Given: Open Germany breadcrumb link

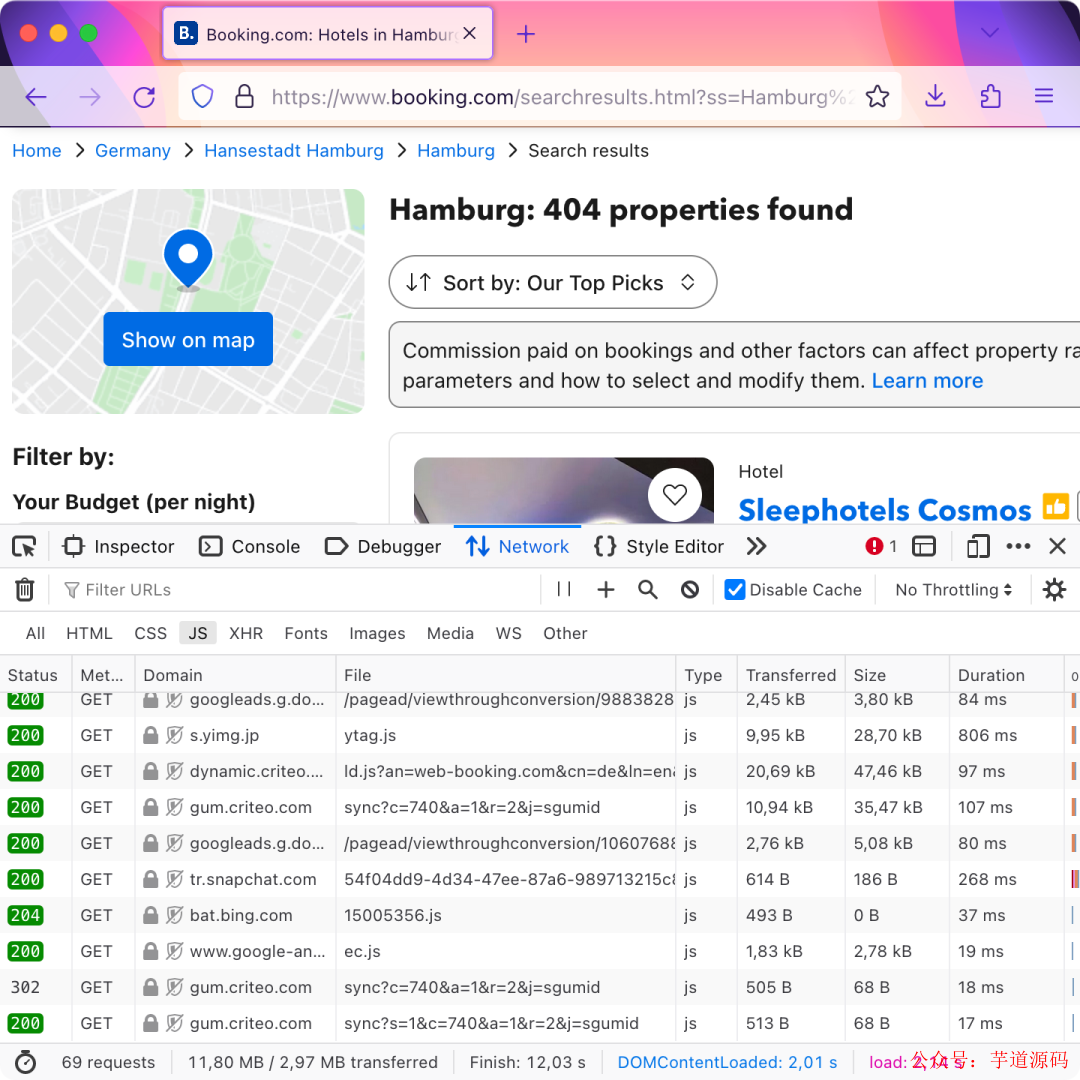Looking at the screenshot, I should point(133,151).
